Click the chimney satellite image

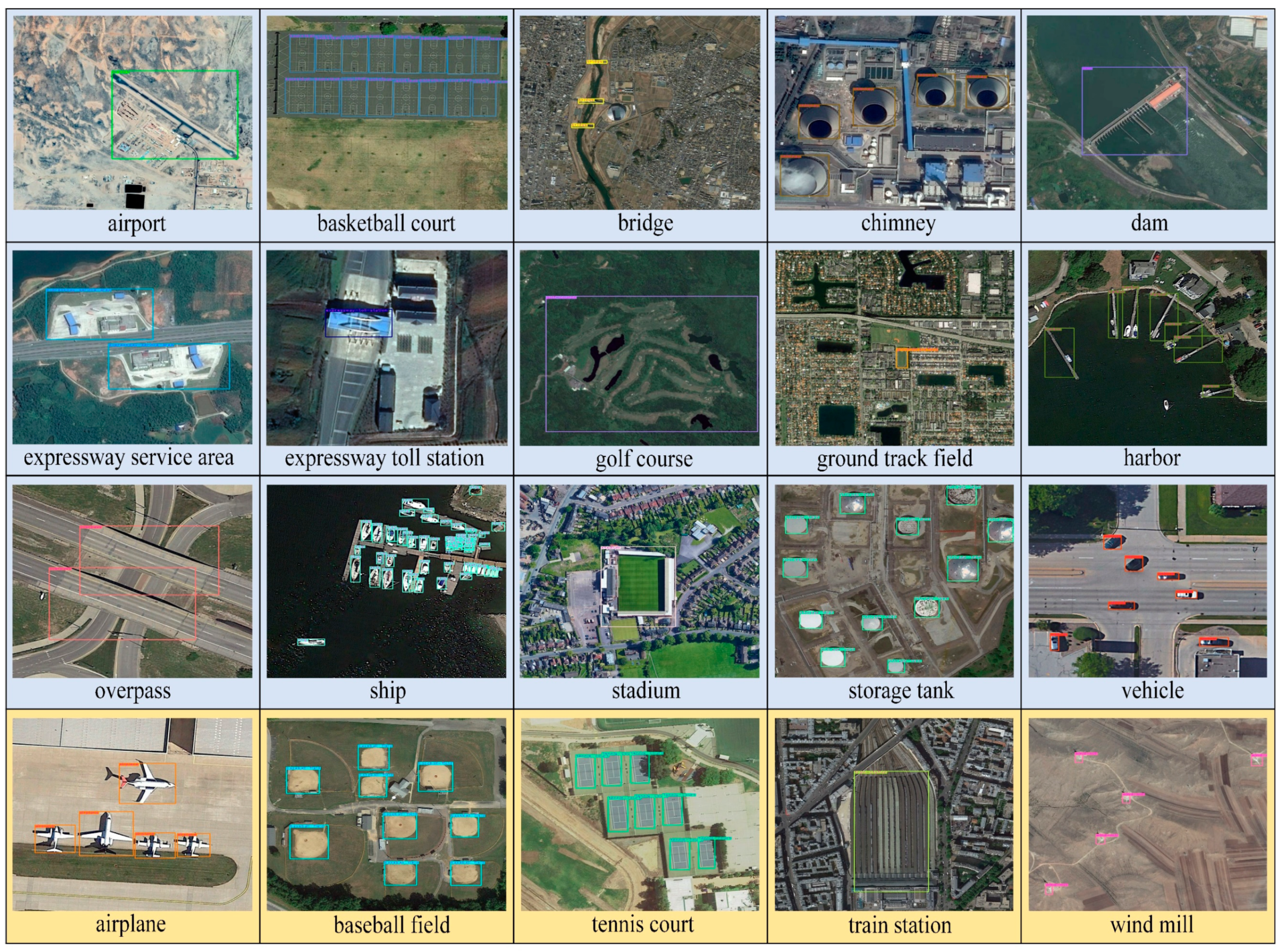coord(895,112)
